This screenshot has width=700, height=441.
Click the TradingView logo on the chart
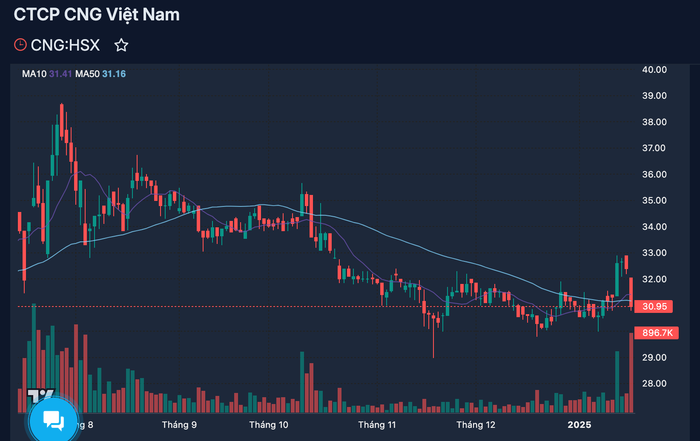point(41,394)
